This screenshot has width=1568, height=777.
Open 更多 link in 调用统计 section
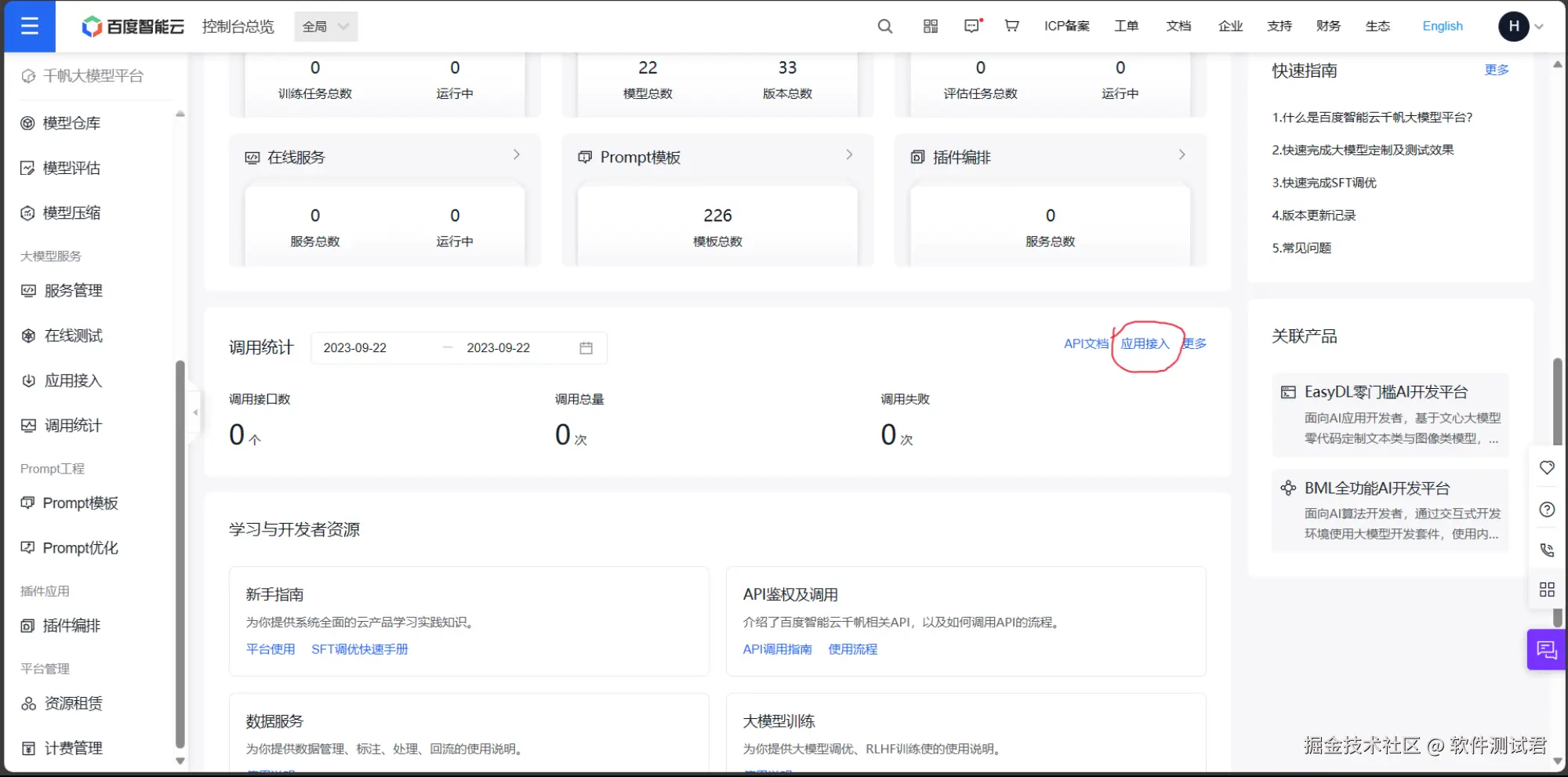click(1195, 343)
